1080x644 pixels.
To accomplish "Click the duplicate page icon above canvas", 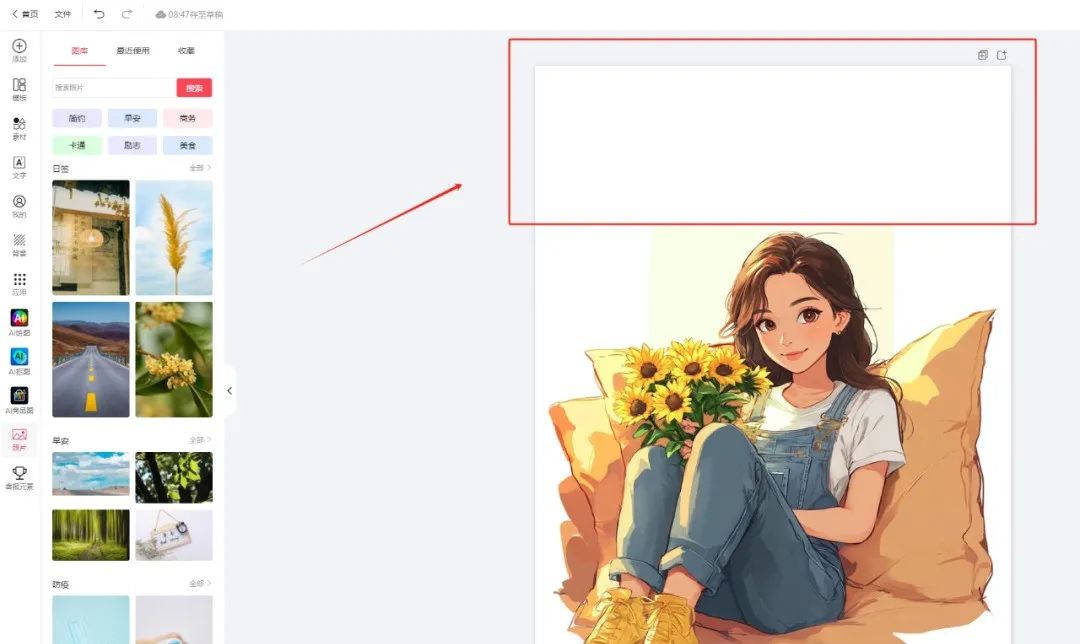I will click(983, 55).
